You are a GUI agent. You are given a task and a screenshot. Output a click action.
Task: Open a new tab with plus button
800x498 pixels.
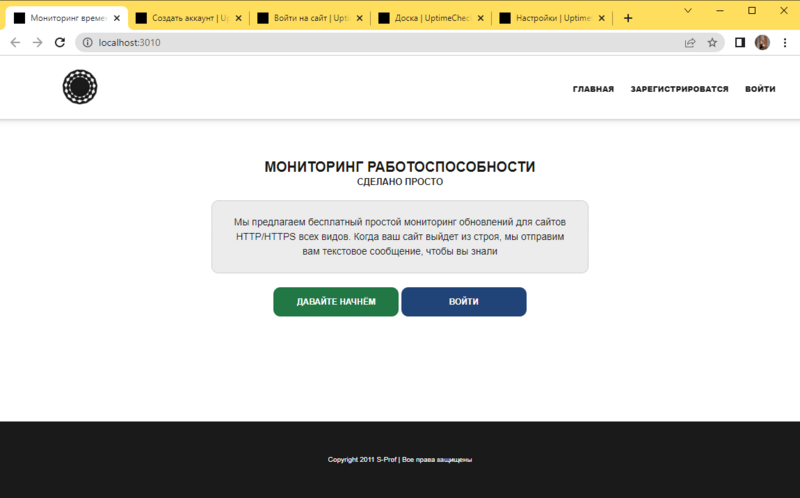click(x=628, y=18)
